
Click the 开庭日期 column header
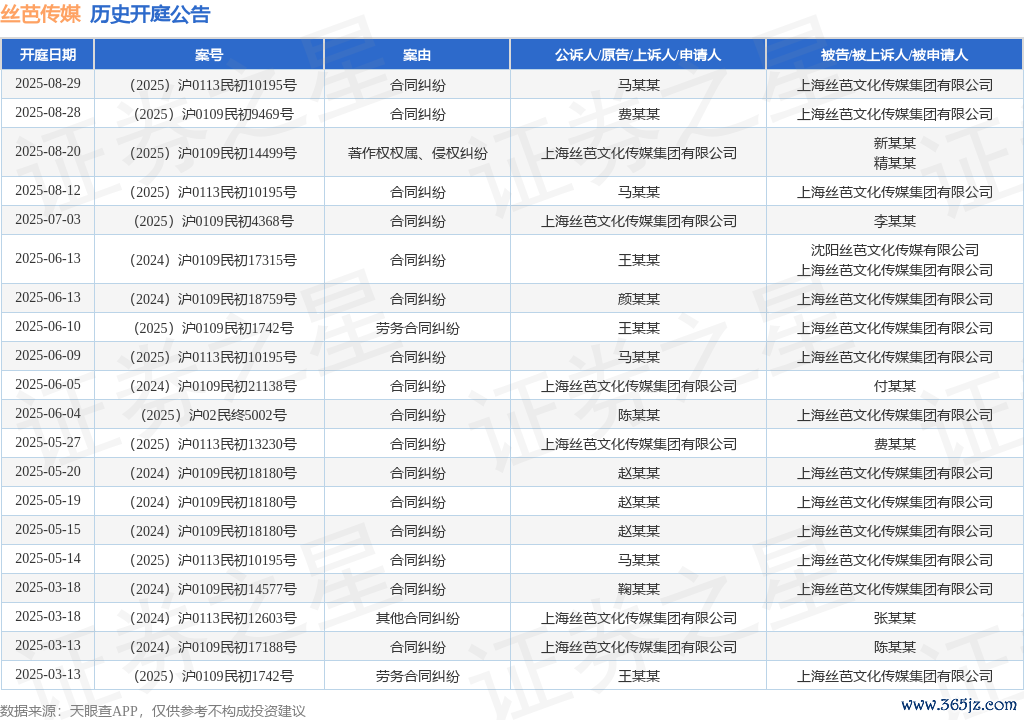tap(48, 55)
